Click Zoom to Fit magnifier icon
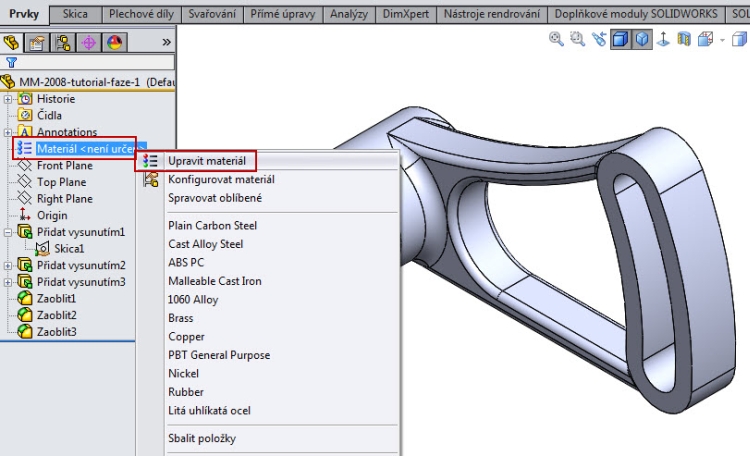This screenshot has height=456, width=750. tap(556, 39)
